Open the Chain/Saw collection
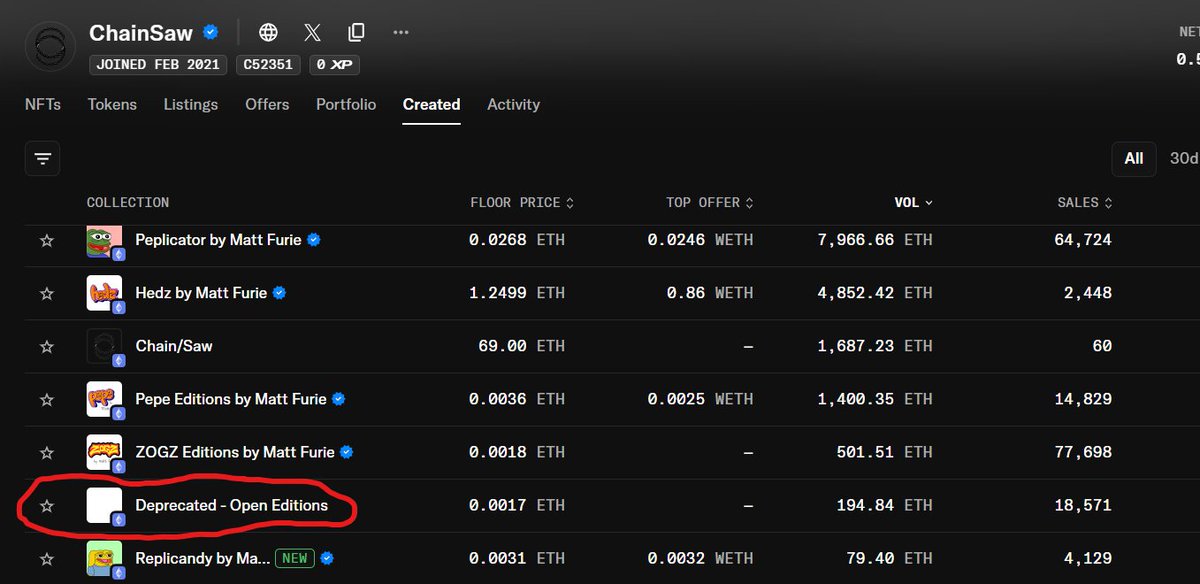This screenshot has height=584, width=1200. (x=174, y=346)
